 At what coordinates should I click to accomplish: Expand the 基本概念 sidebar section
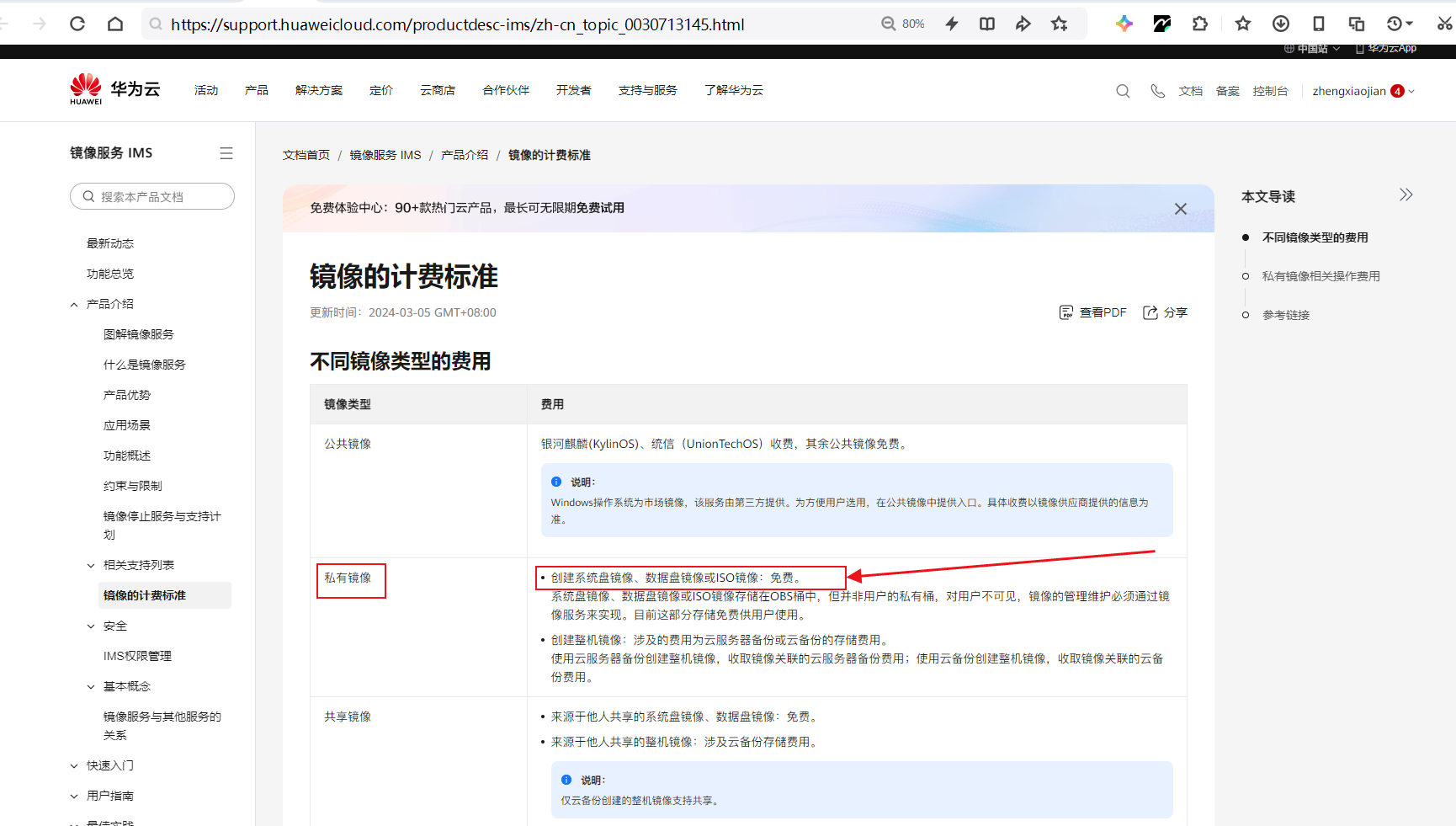(91, 687)
